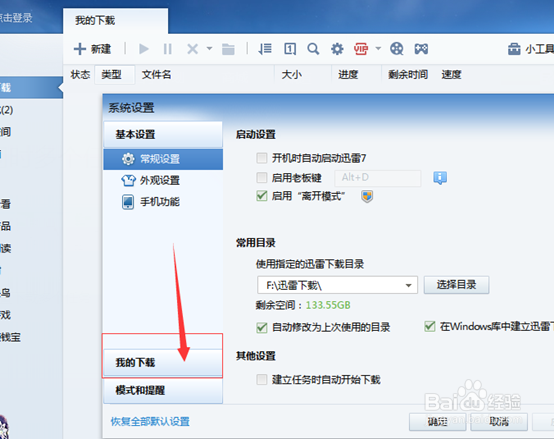Select the highlighted download item in left sidebar
554x439 pixels.
point(31,87)
